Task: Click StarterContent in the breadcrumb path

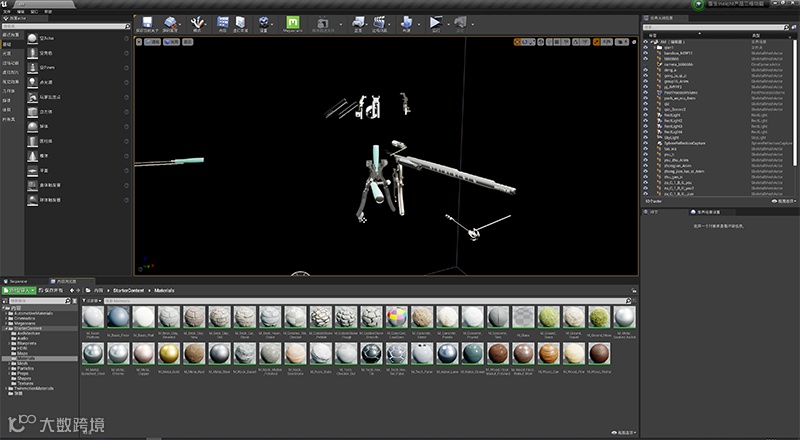Action: [129, 290]
